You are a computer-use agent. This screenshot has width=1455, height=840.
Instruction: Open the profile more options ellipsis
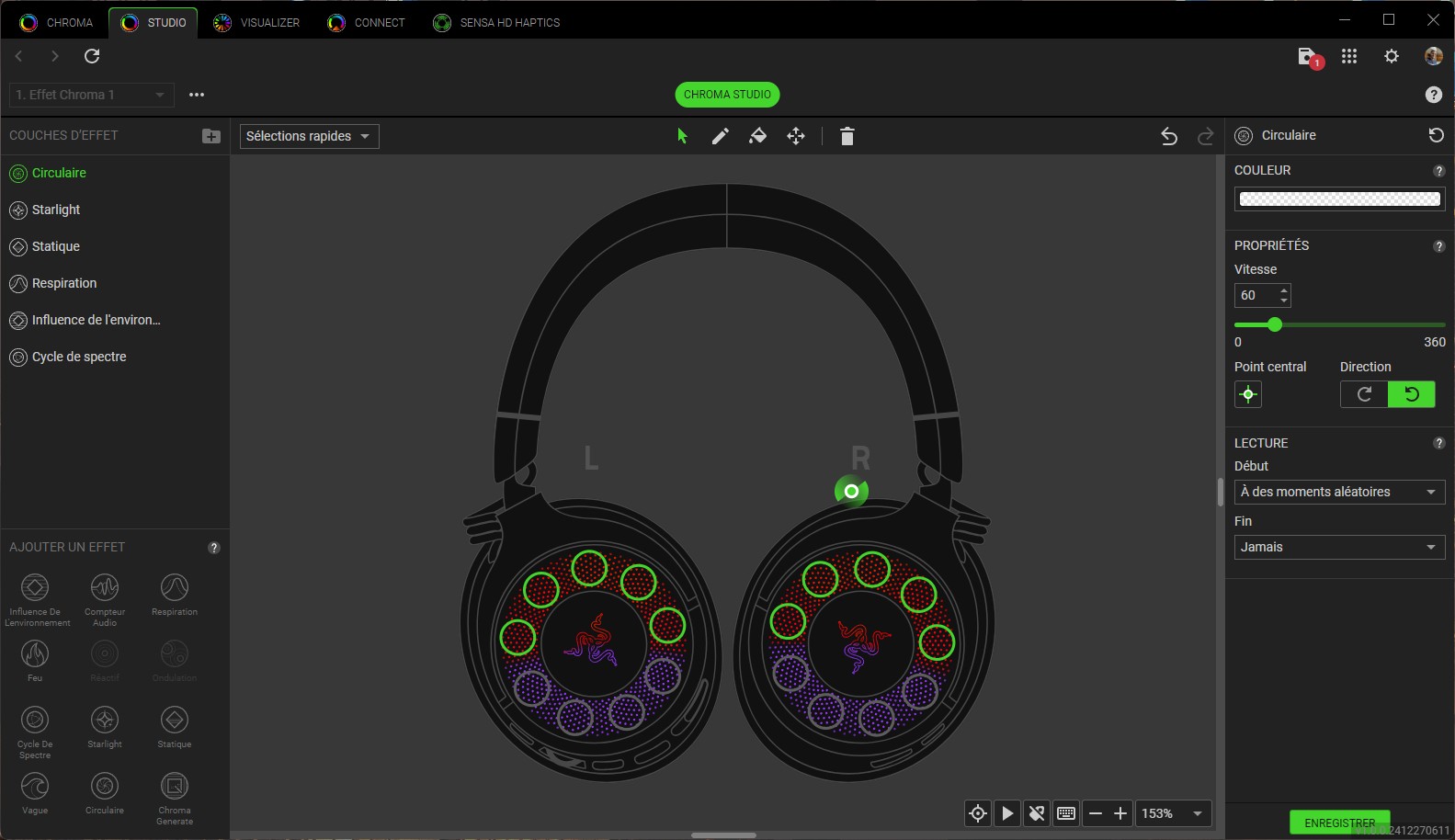[x=197, y=95]
